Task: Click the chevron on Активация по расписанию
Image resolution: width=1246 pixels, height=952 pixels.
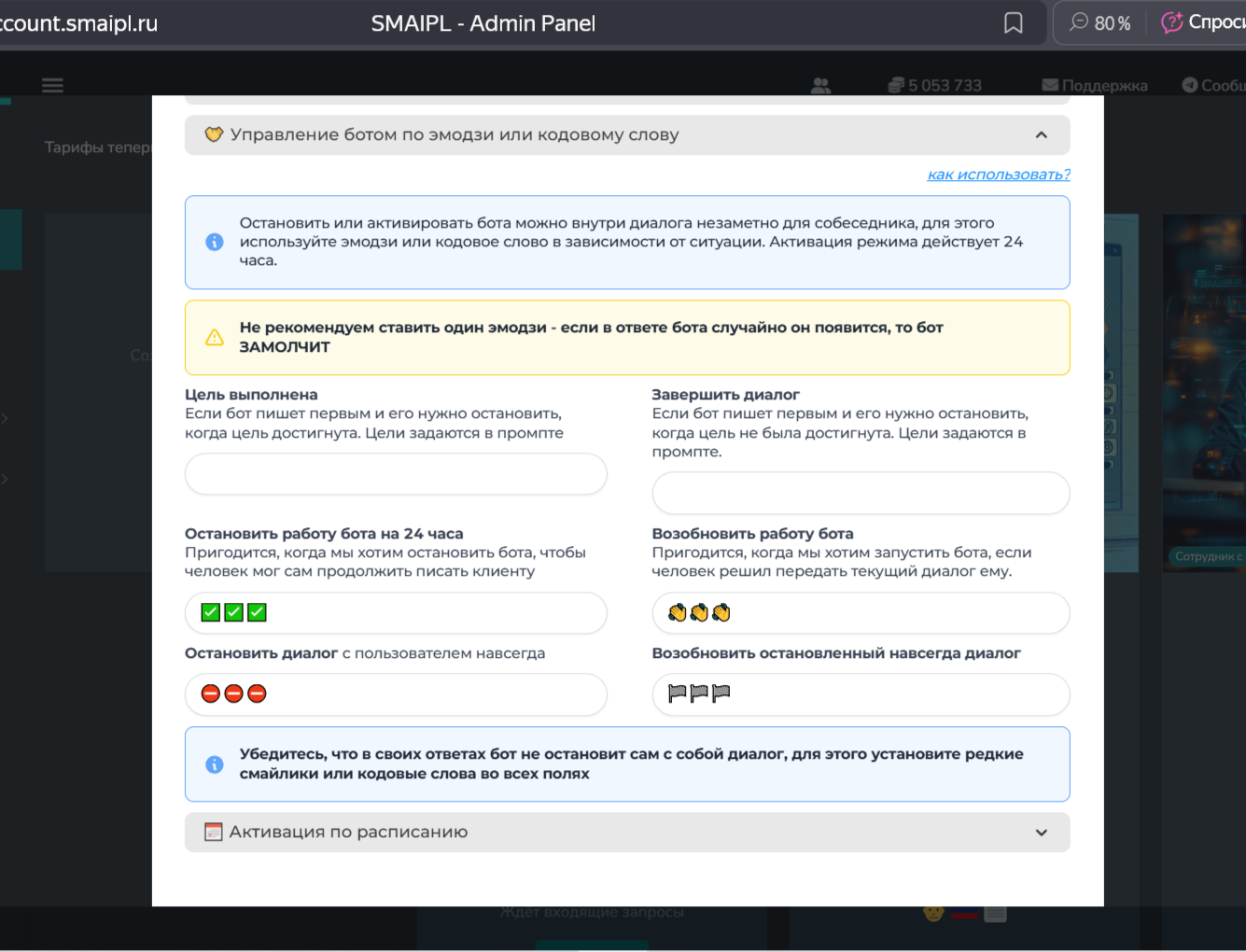Action: pyautogui.click(x=1041, y=833)
